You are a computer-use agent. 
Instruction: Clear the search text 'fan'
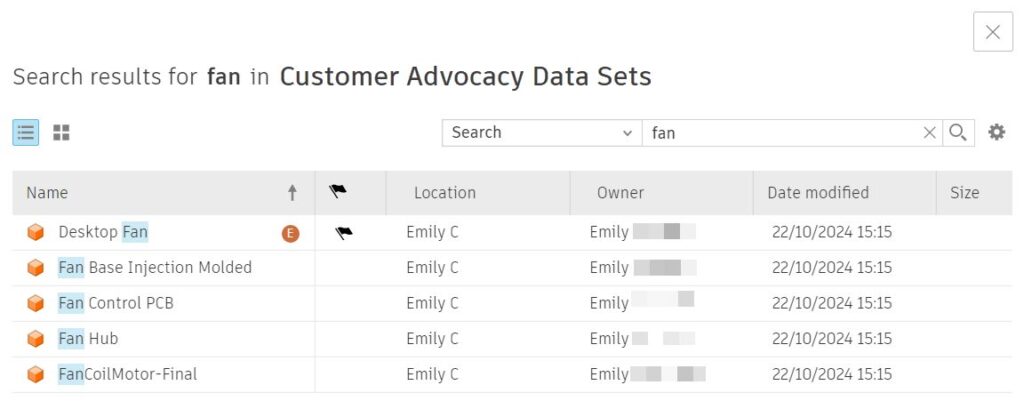point(929,132)
